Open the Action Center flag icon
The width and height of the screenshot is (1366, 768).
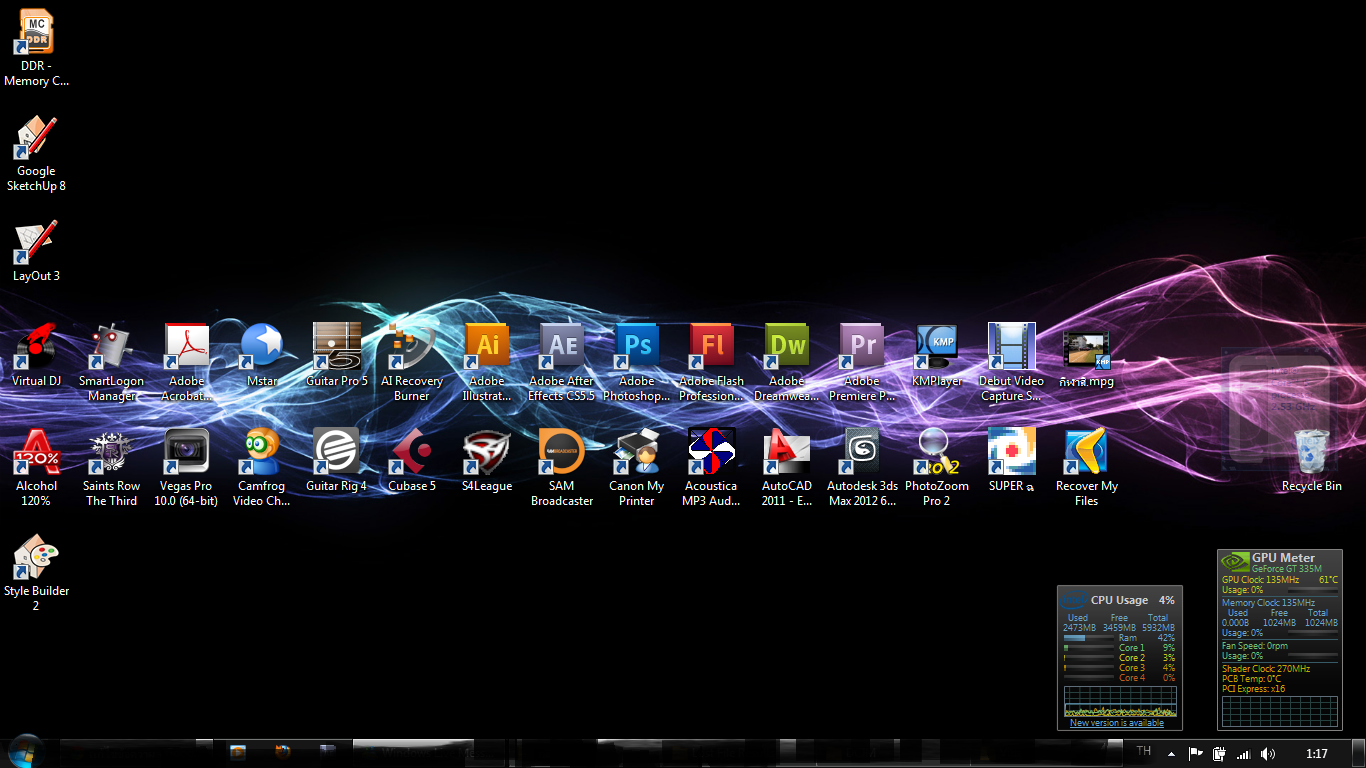tap(1195, 753)
